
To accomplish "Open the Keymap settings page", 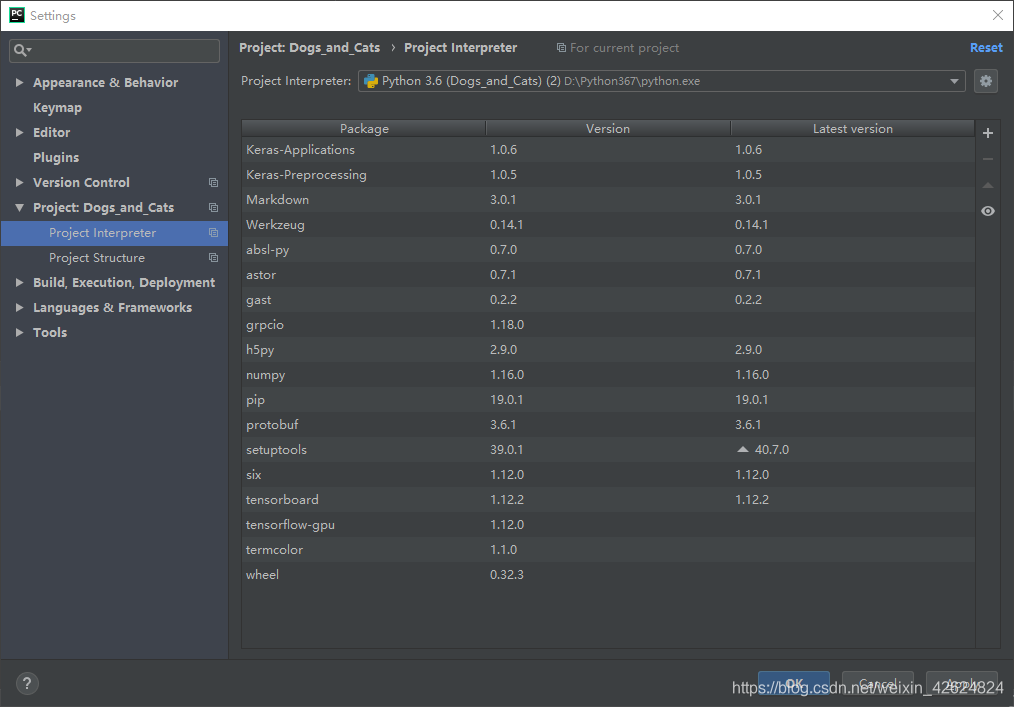I will point(58,108).
